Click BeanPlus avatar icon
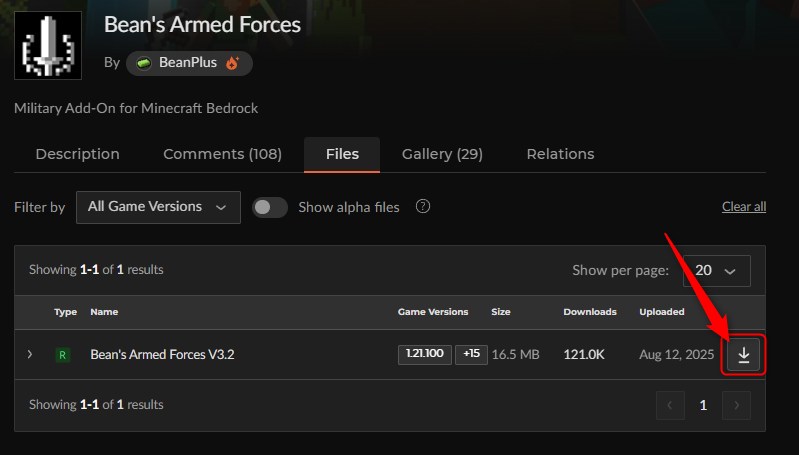The width and height of the screenshot is (799, 455). pos(144,63)
